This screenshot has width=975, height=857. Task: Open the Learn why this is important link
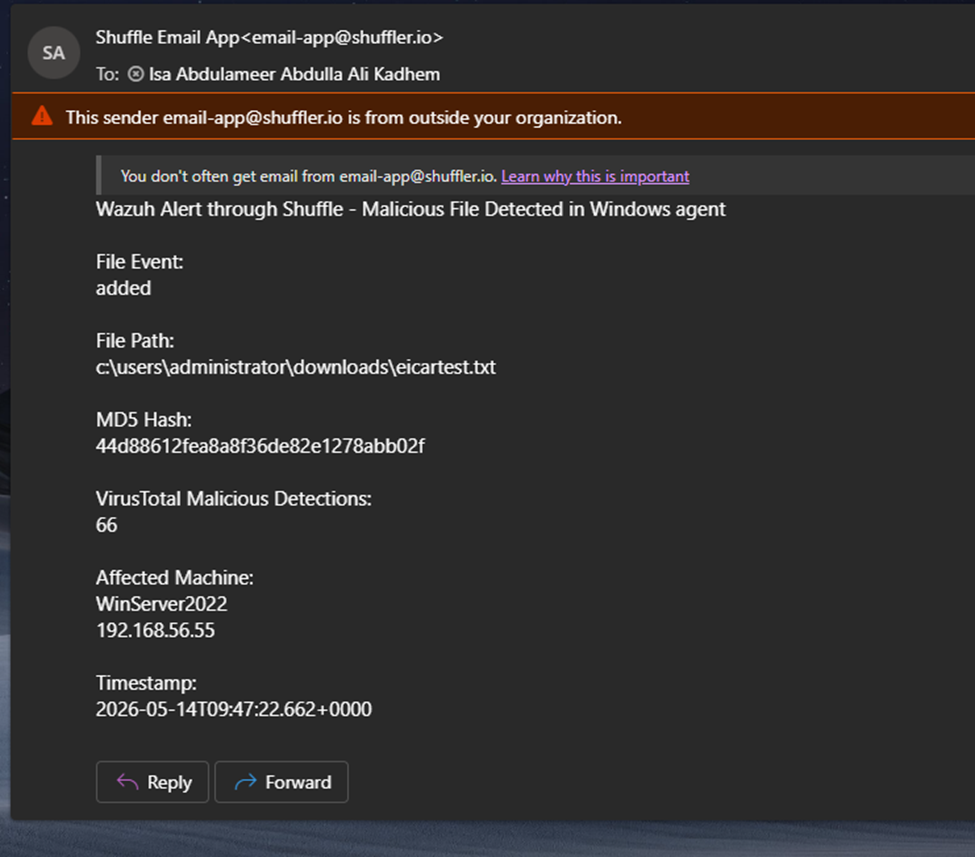point(595,177)
